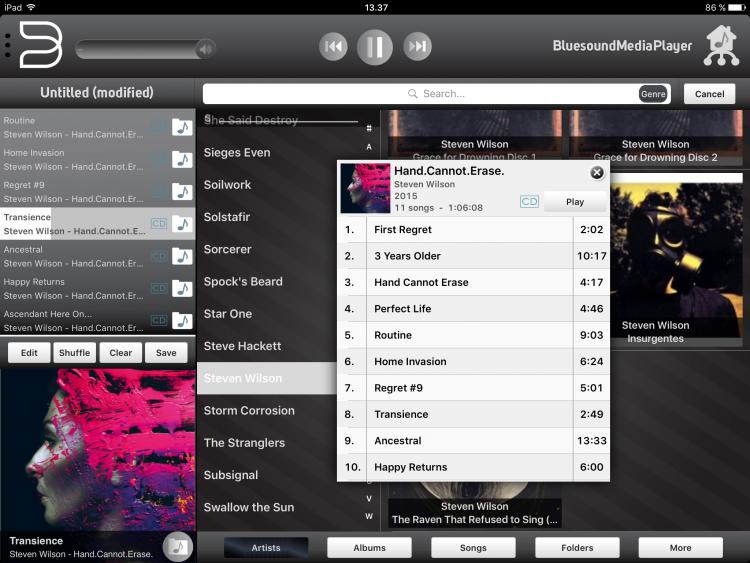The height and width of the screenshot is (563, 750).
Task: Select track 3 Hand Cannot Erase
Action: 474,282
